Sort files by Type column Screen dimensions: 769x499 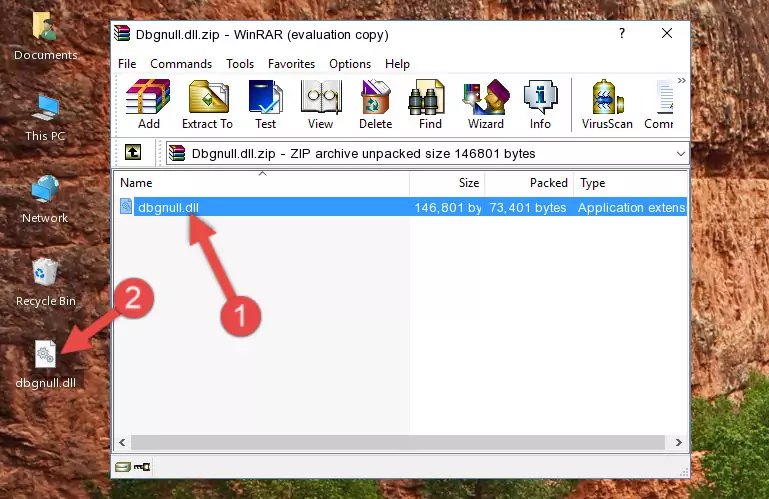coord(631,183)
